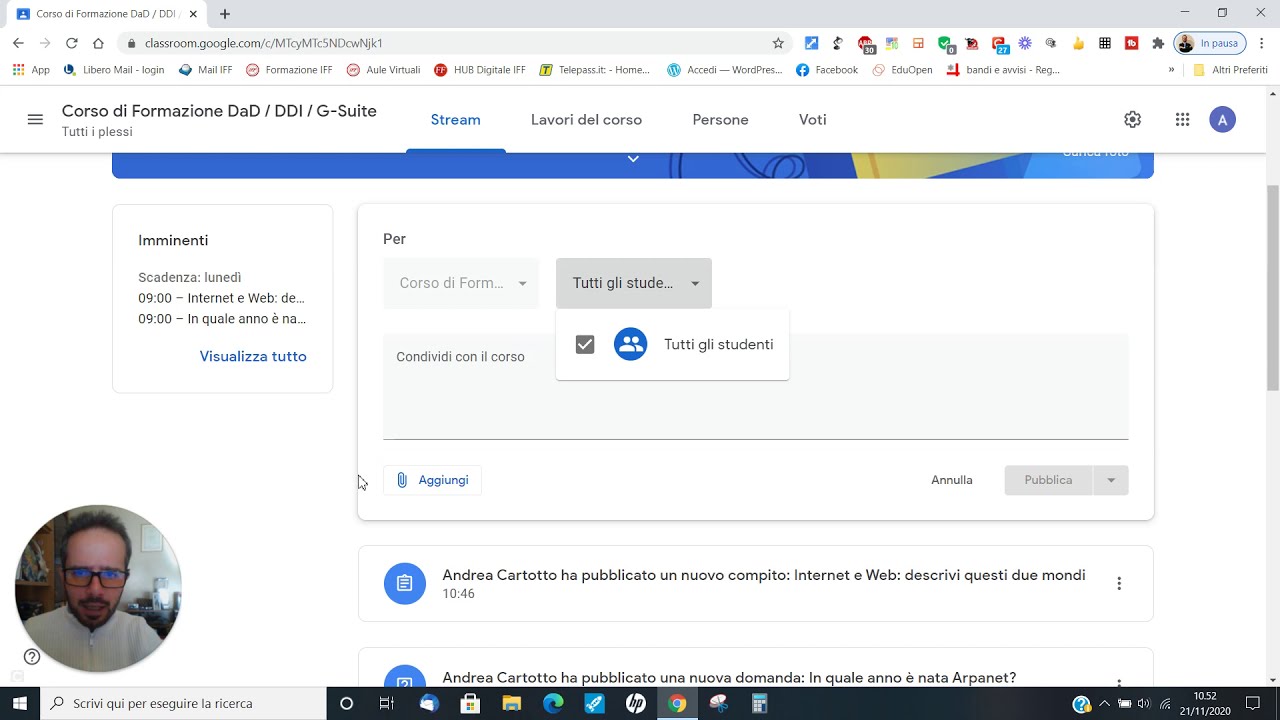Expand banner chevron below header
This screenshot has height=720, width=1280.
pos(633,159)
